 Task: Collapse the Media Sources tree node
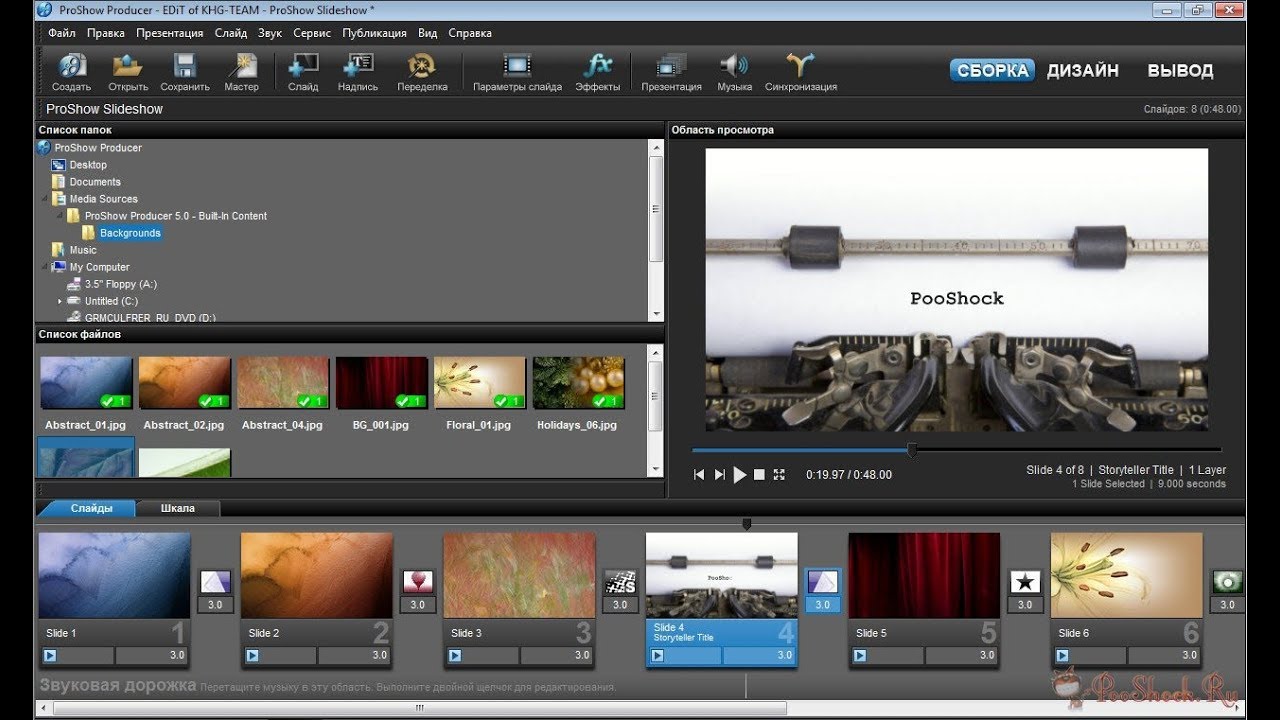pos(45,199)
